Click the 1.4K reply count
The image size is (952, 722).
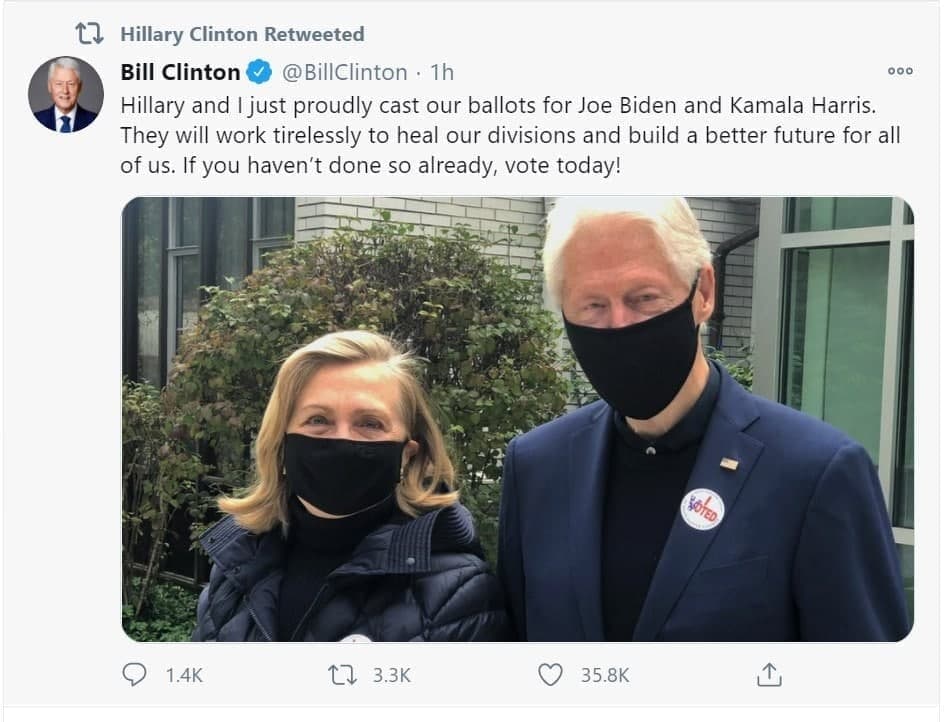pos(184,676)
